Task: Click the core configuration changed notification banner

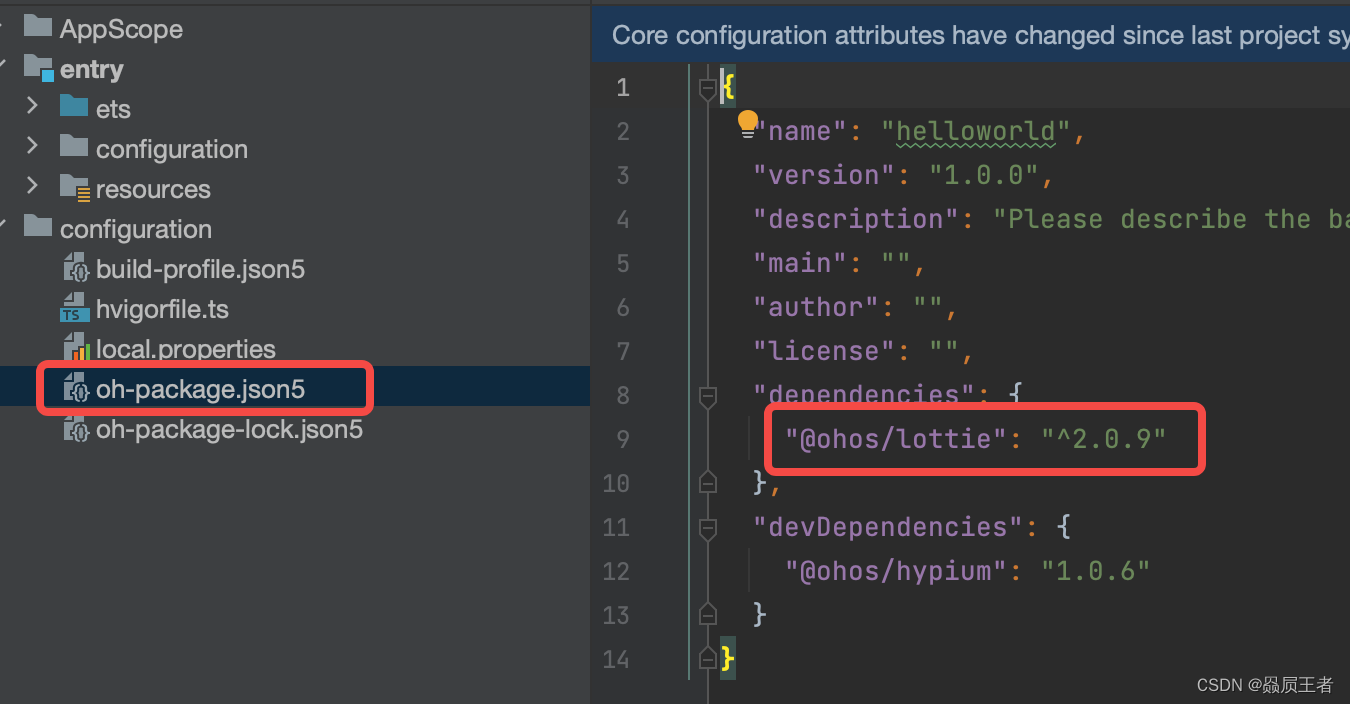Action: click(970, 35)
